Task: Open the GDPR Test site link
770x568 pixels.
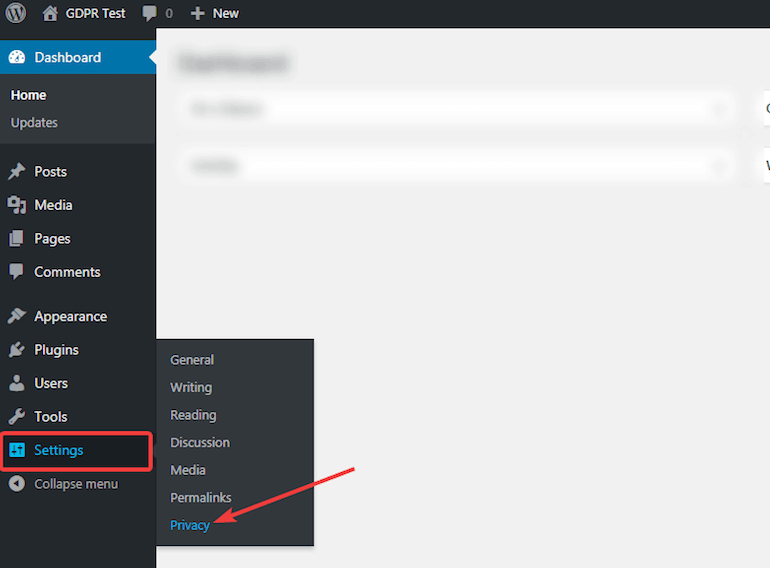Action: pos(95,13)
